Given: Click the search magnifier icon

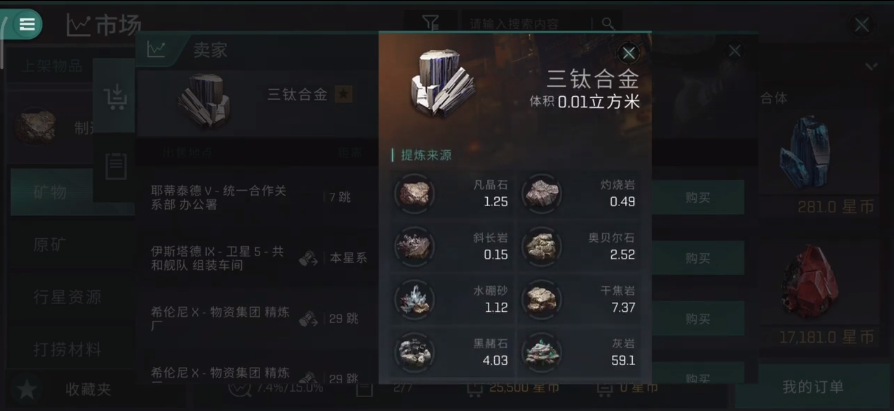Looking at the screenshot, I should (608, 23).
